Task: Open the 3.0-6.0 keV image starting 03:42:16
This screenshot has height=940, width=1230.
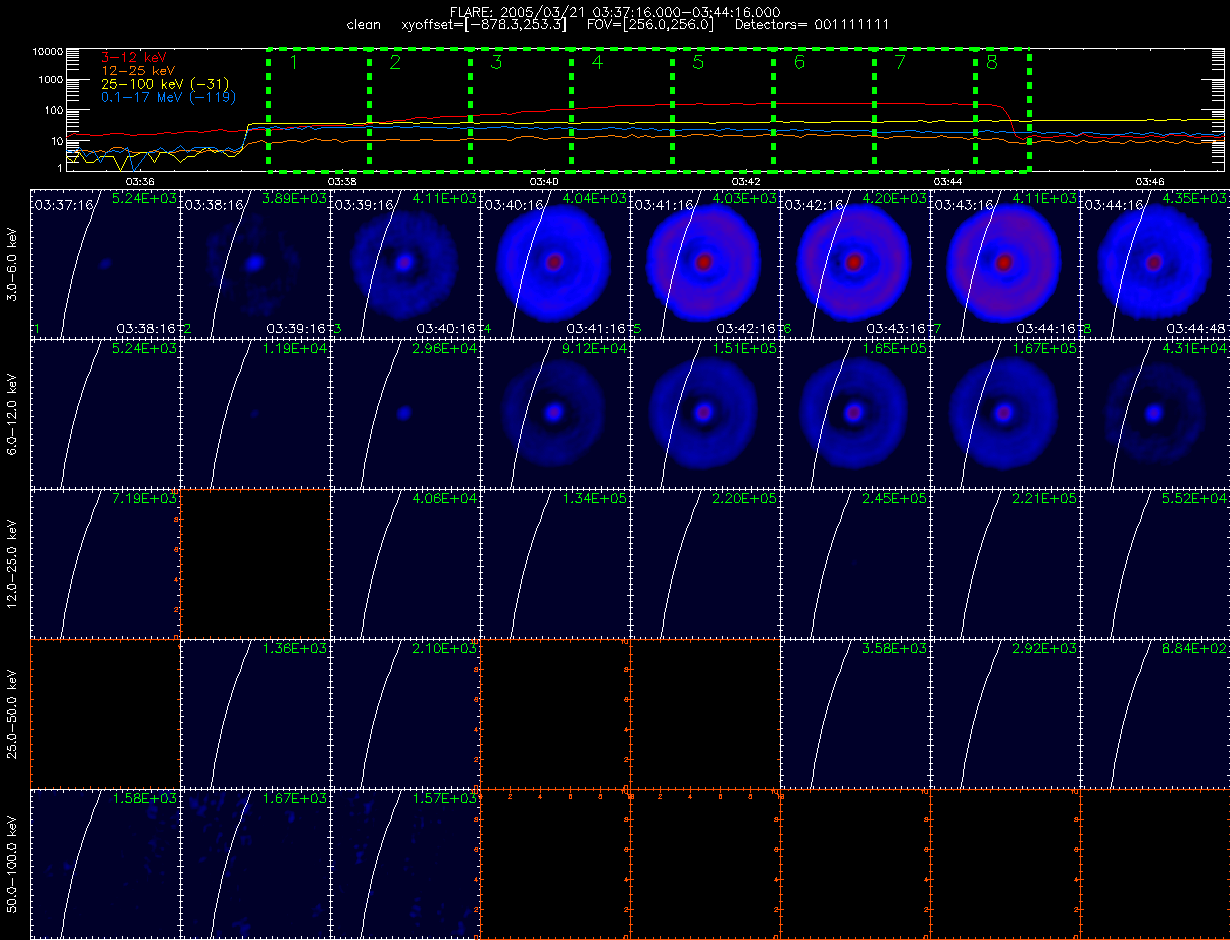Action: 855,263
